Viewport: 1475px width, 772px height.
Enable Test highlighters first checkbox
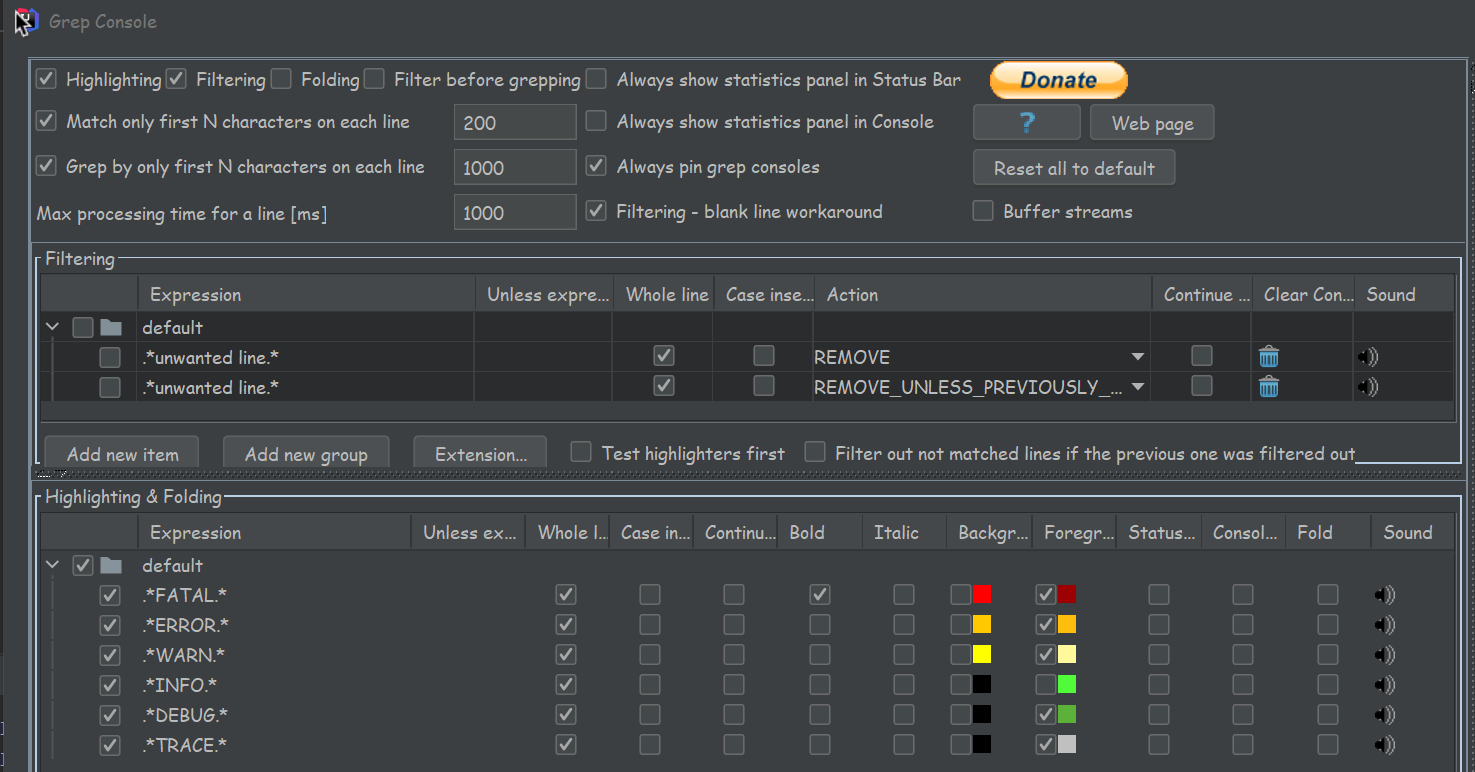pos(581,452)
